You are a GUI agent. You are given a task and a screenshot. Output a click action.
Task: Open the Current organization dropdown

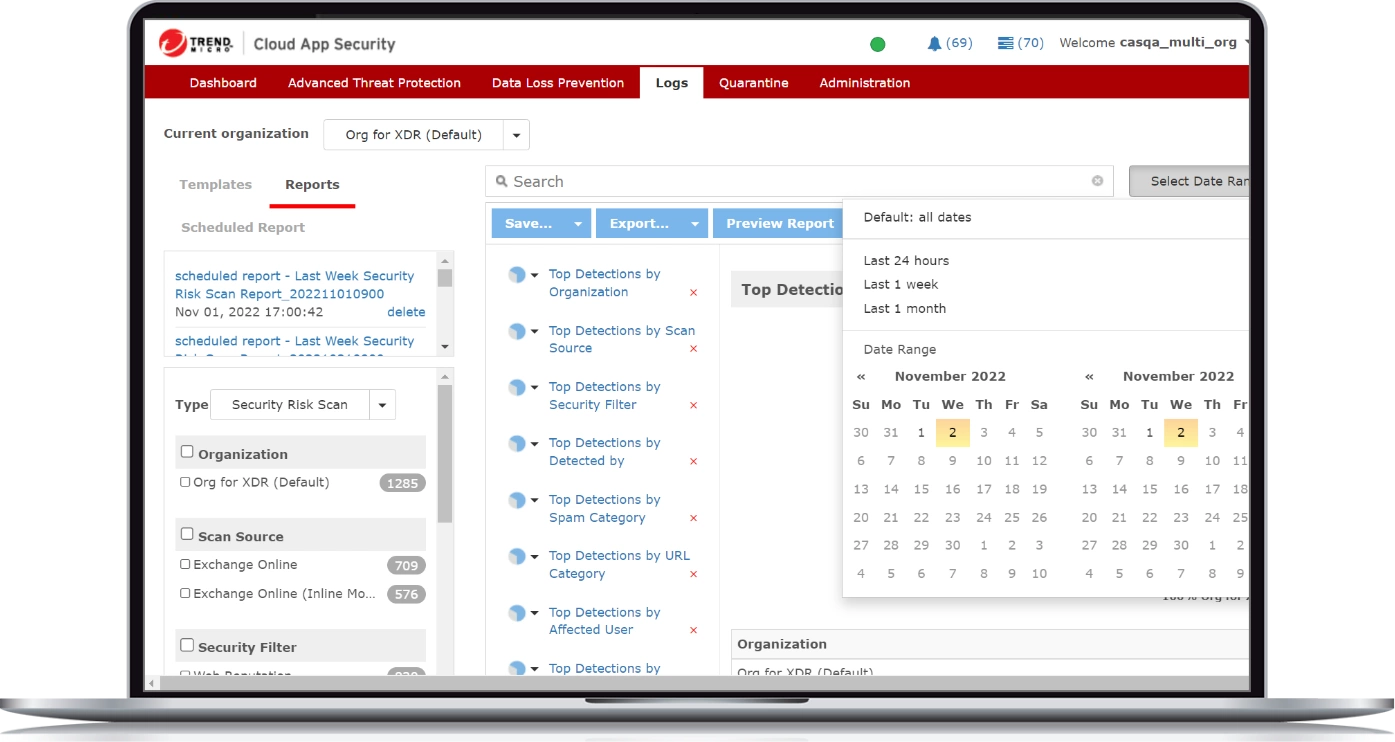point(516,135)
